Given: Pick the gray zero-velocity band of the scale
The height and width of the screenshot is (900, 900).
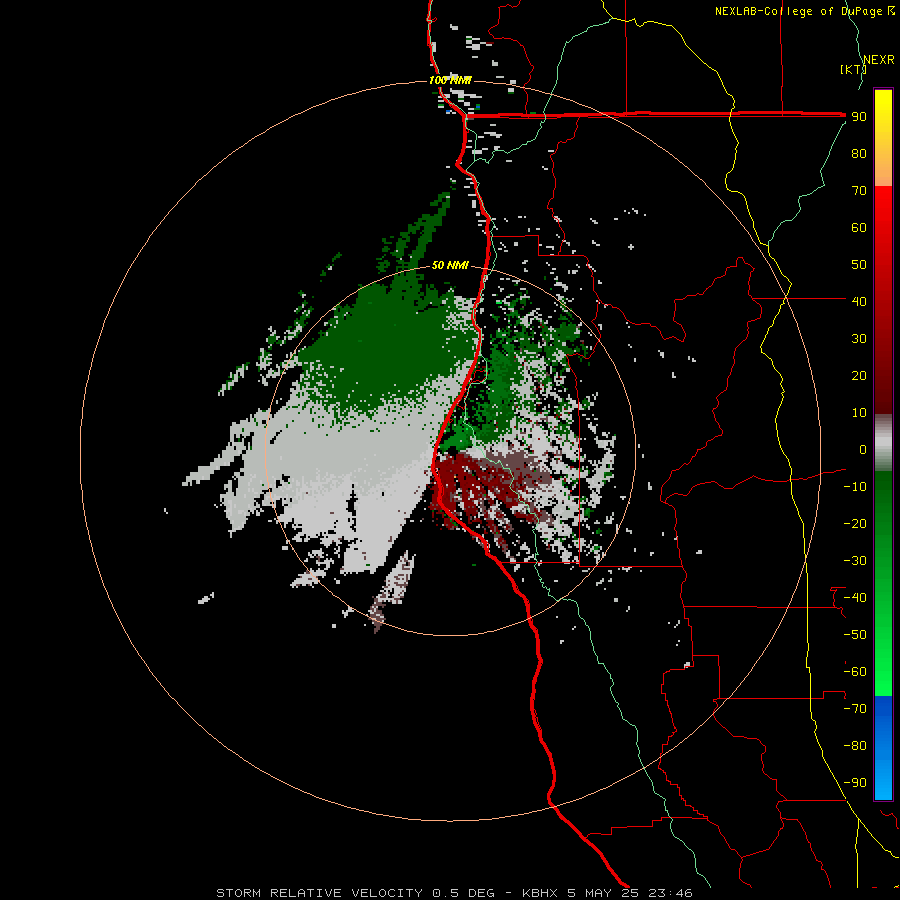Looking at the screenshot, I should pos(883,443).
